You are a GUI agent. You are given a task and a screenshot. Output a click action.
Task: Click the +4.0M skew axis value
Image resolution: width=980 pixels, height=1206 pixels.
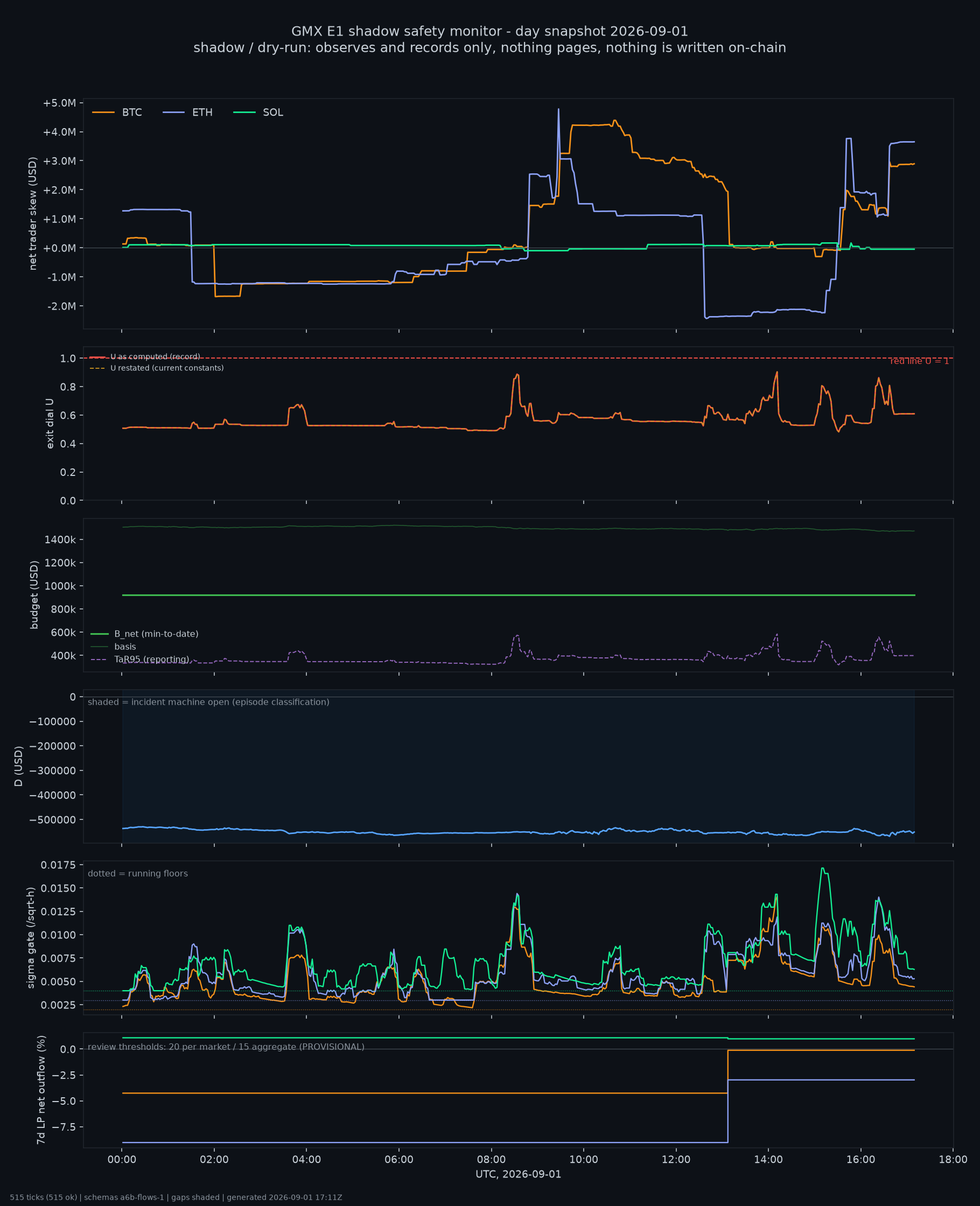pos(59,132)
